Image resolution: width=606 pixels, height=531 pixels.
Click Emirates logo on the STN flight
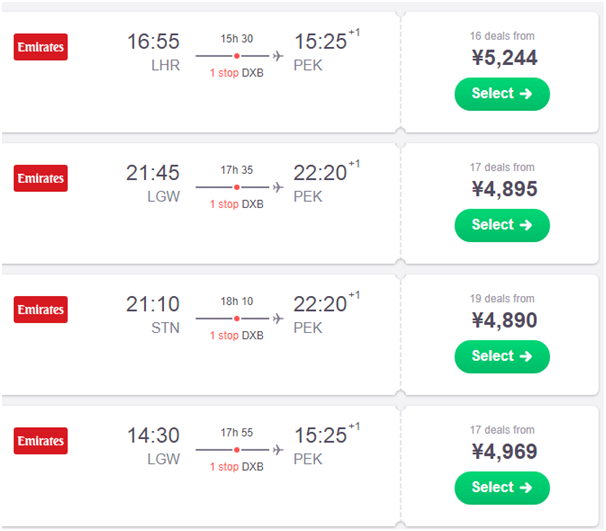pos(41,309)
